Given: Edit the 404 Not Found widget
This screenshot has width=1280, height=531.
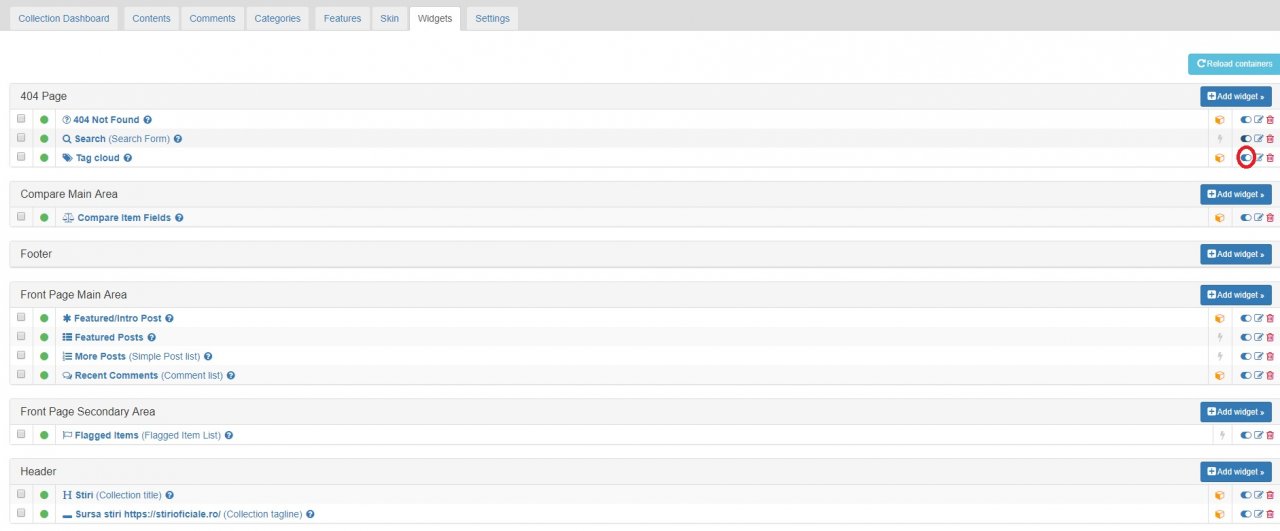Looking at the screenshot, I should (1259, 120).
